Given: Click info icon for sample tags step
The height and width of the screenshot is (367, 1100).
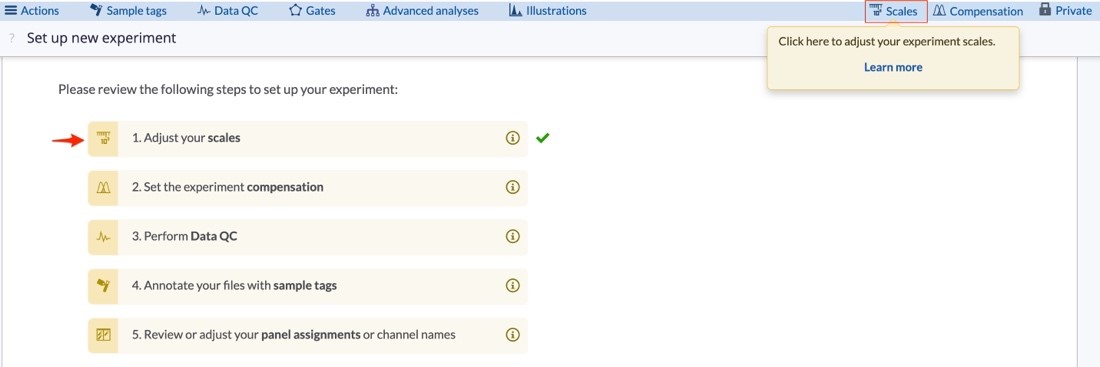Looking at the screenshot, I should click(512, 286).
